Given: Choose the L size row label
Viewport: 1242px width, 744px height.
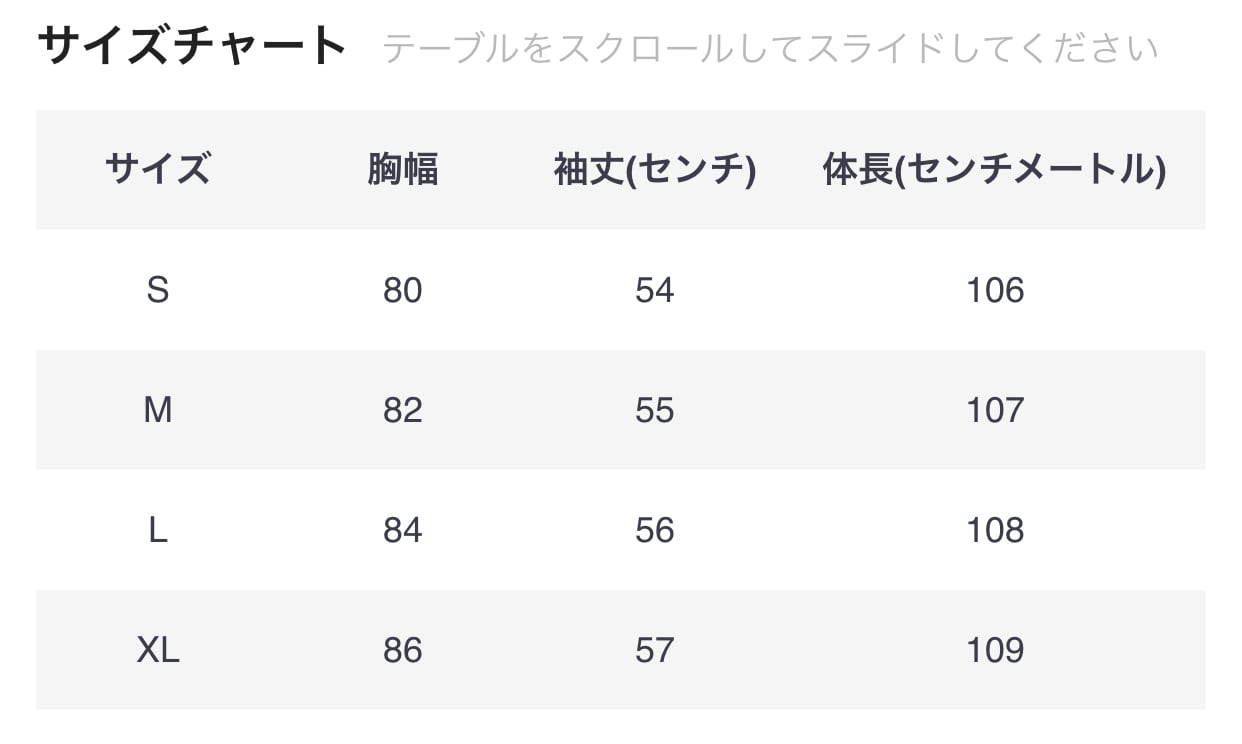Looking at the screenshot, I should tap(158, 530).
